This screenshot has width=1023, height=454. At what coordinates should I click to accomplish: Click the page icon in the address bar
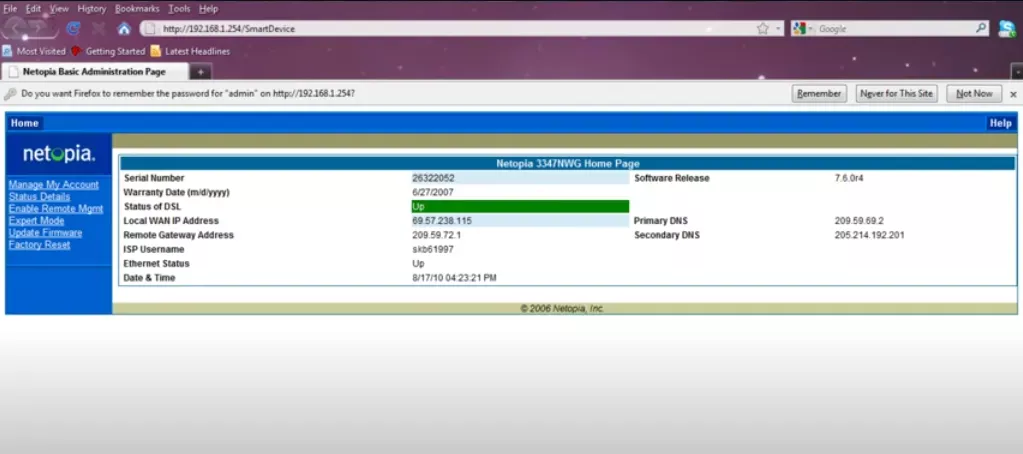pyautogui.click(x=150, y=29)
